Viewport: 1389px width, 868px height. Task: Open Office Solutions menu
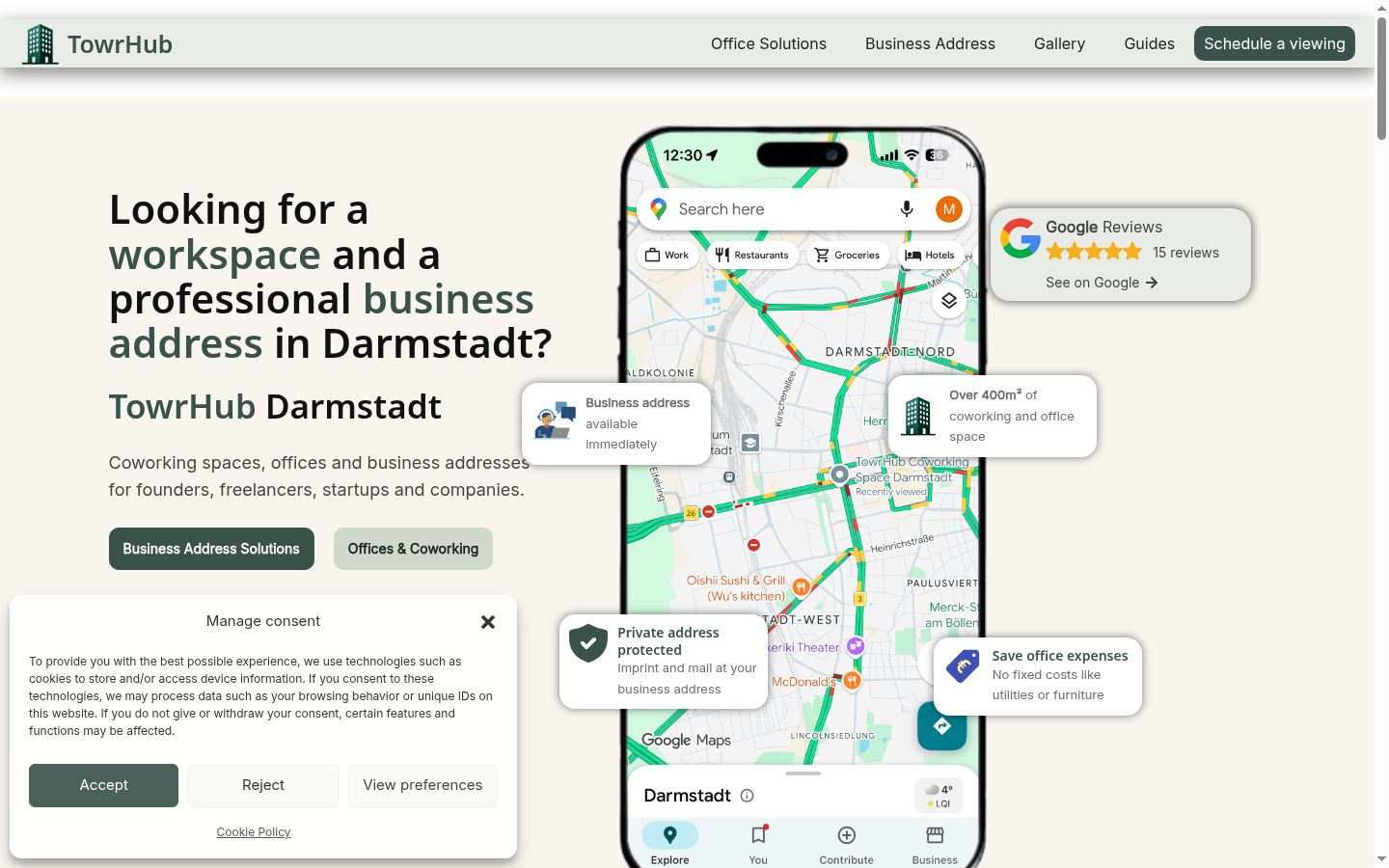(x=769, y=43)
